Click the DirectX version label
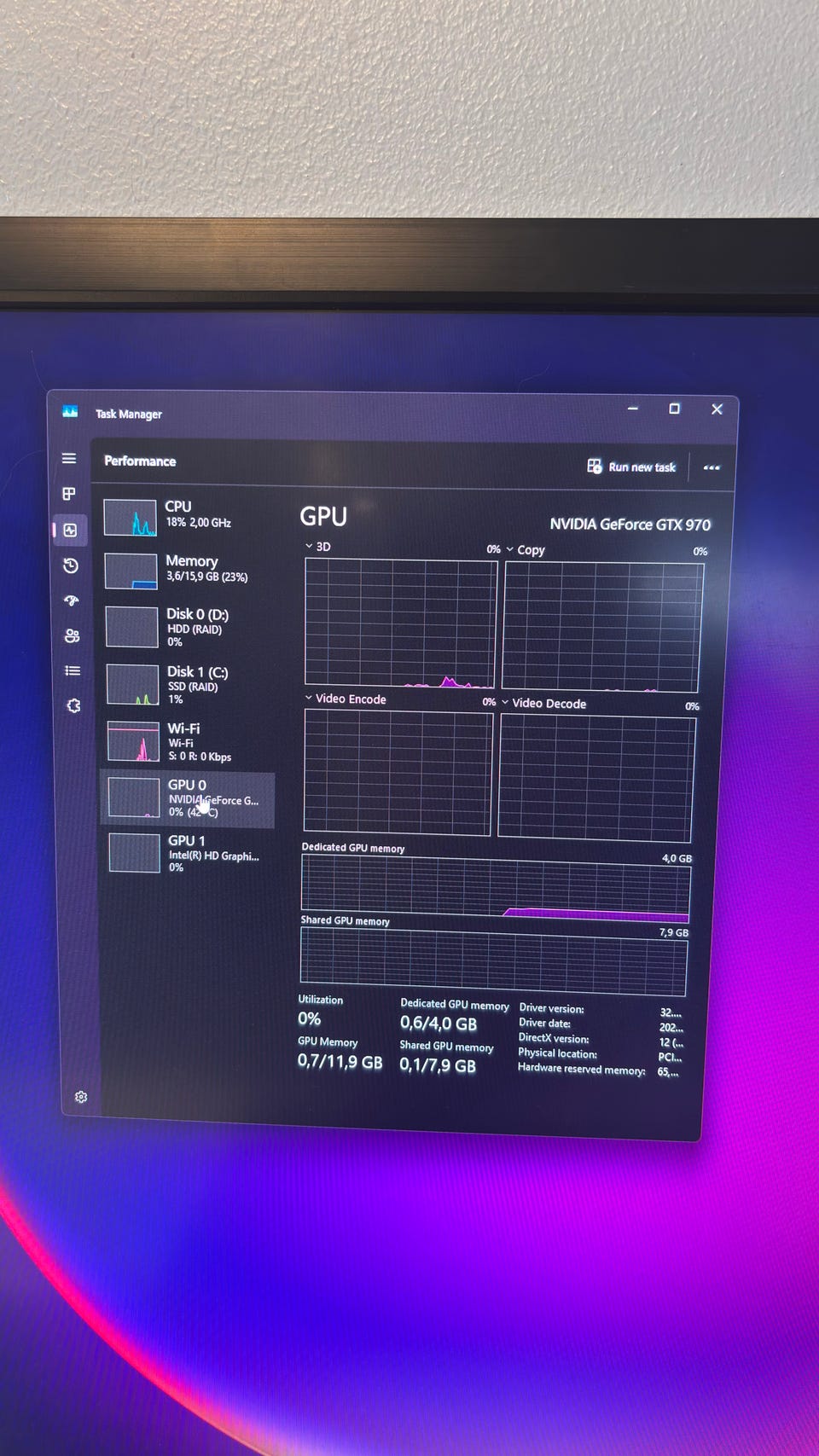This screenshot has width=819, height=1456. [554, 1039]
